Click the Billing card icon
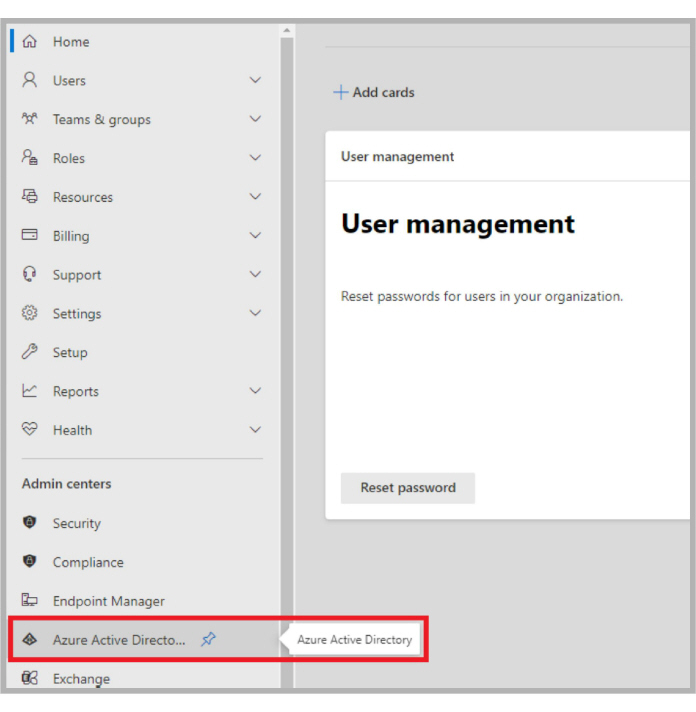696x712 pixels. pyautogui.click(x=30, y=235)
